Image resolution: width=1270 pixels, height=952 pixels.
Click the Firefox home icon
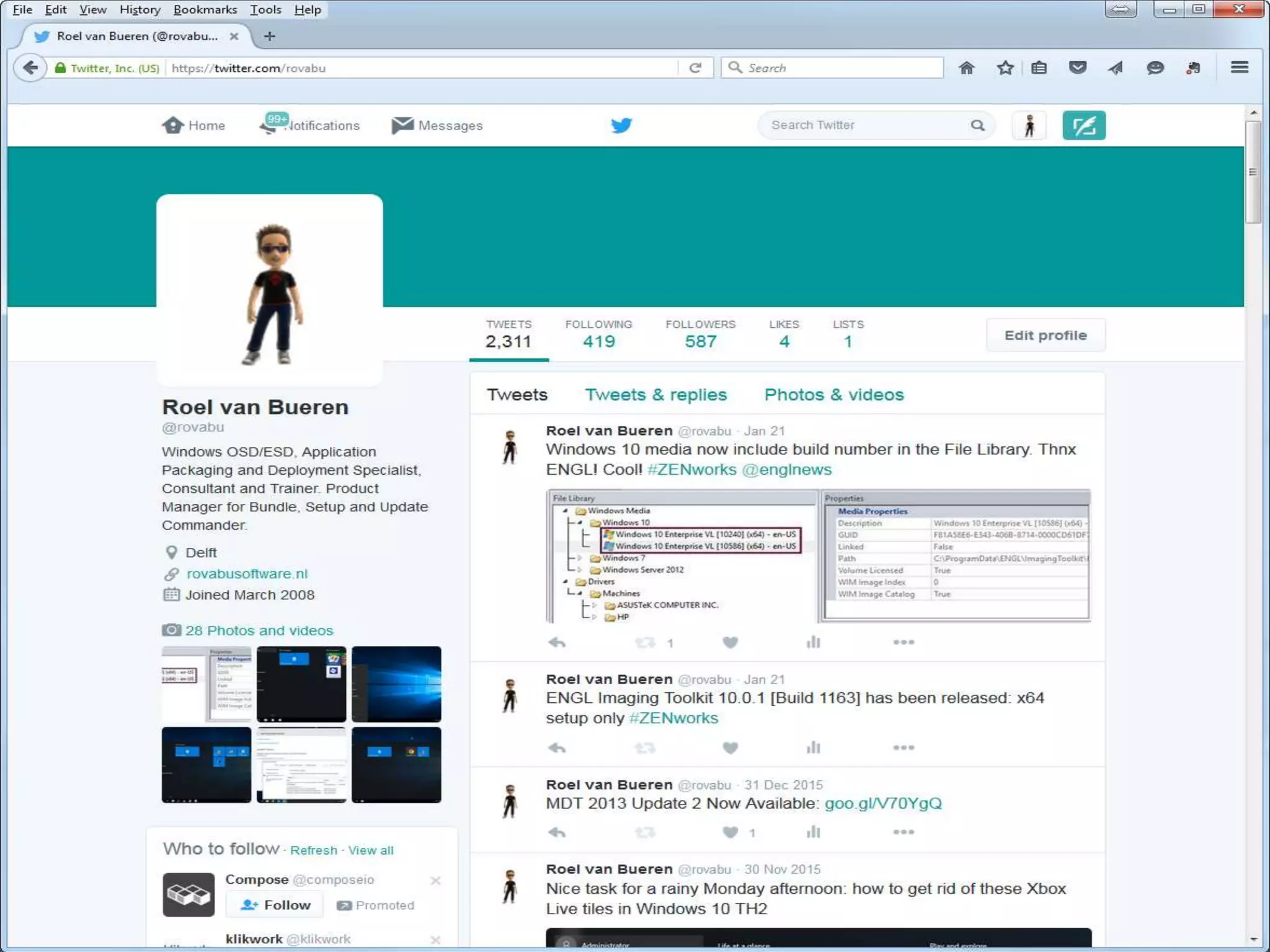click(966, 68)
